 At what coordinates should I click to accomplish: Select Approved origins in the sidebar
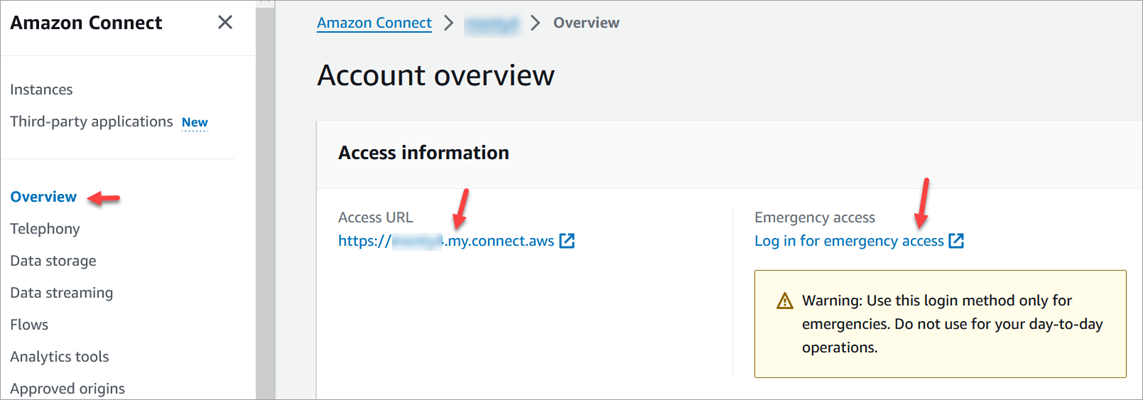67,389
